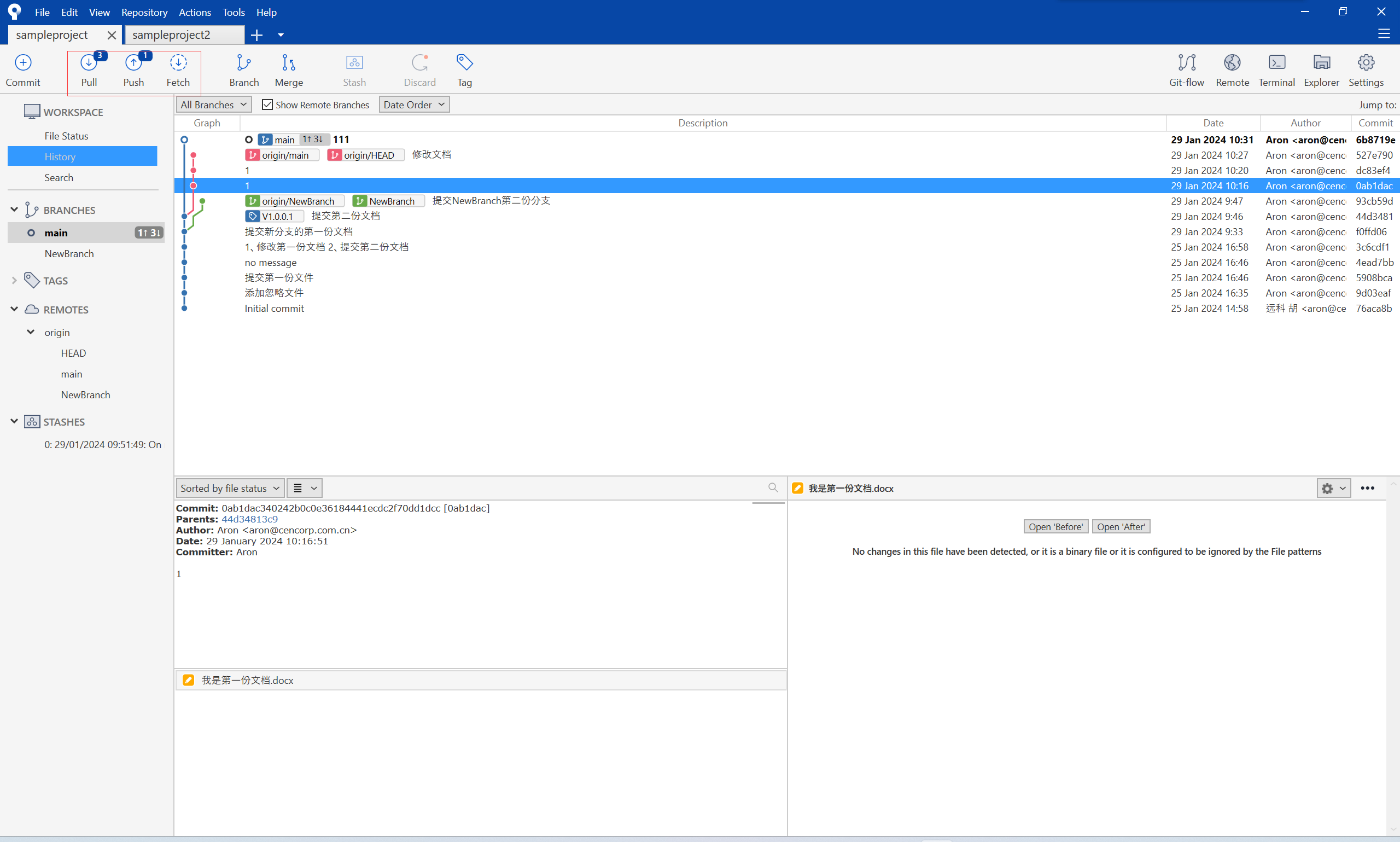The width and height of the screenshot is (1400, 842).
Task: Follow the parent commit 44d34813c9 link
Action: click(249, 519)
